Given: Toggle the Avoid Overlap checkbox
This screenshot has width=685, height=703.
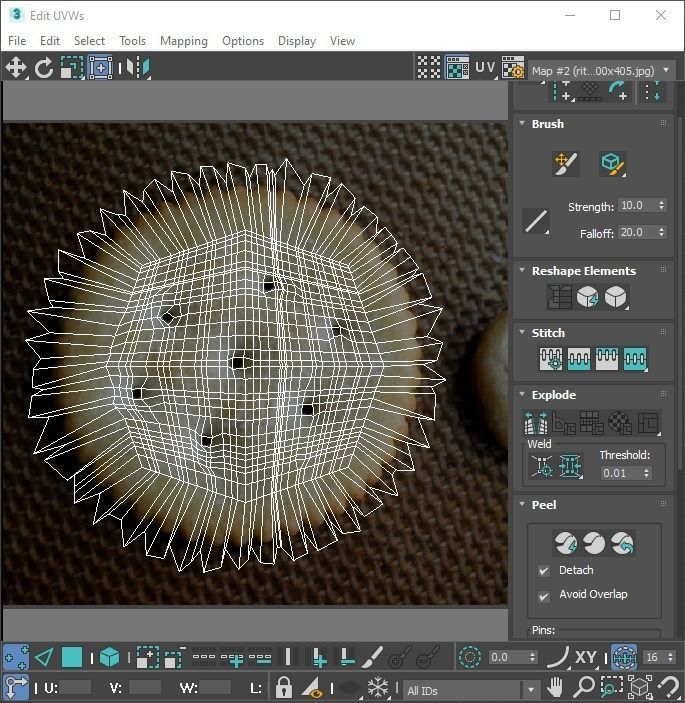Looking at the screenshot, I should [544, 596].
